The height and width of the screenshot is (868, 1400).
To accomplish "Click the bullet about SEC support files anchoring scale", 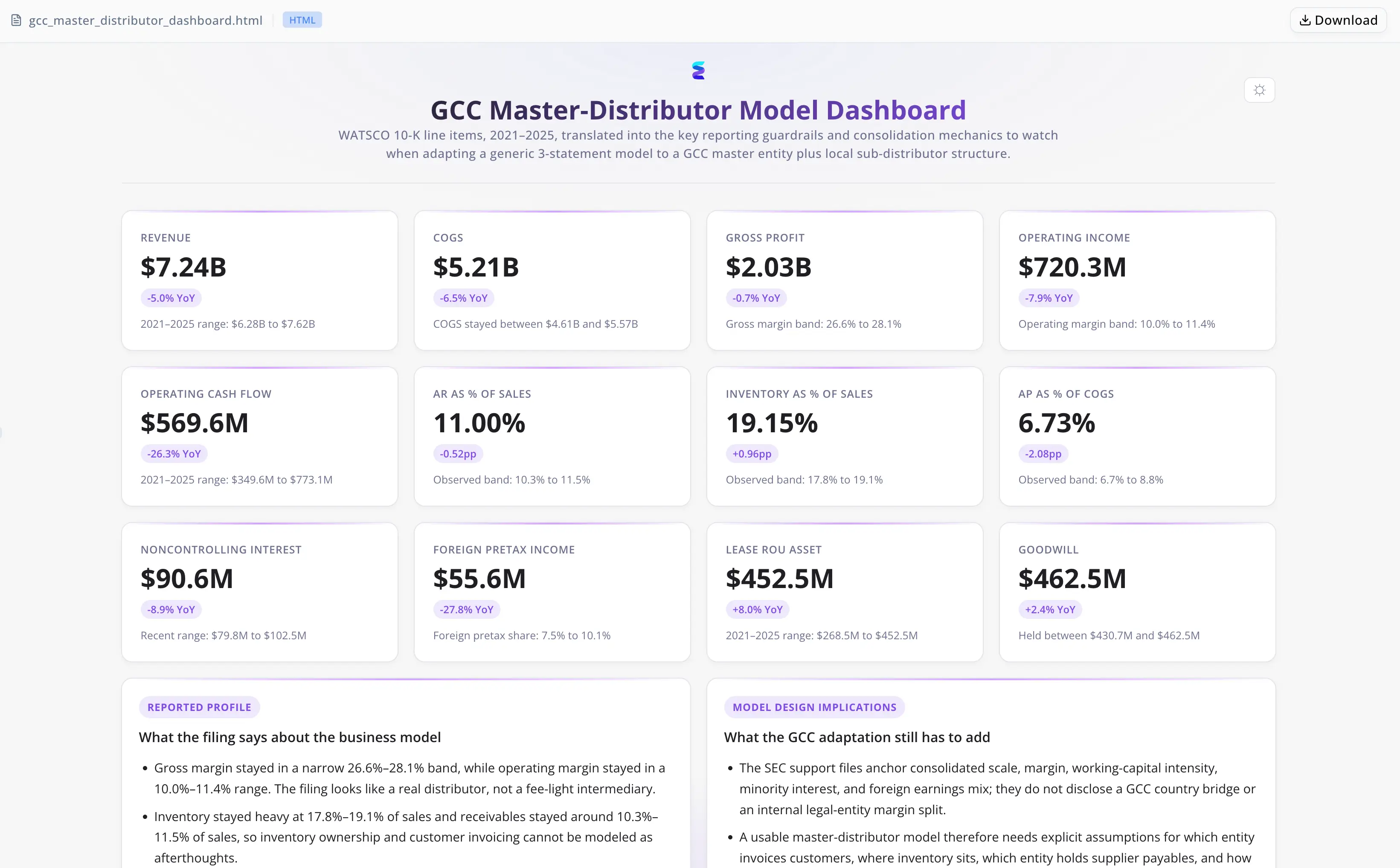I will [997, 789].
